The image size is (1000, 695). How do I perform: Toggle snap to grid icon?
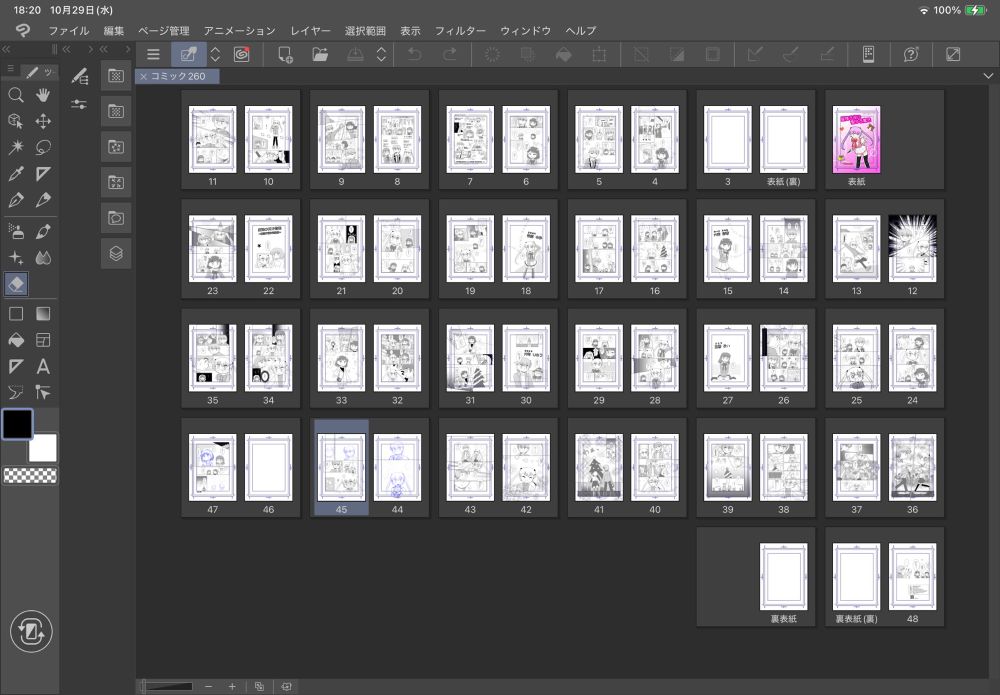pos(827,55)
